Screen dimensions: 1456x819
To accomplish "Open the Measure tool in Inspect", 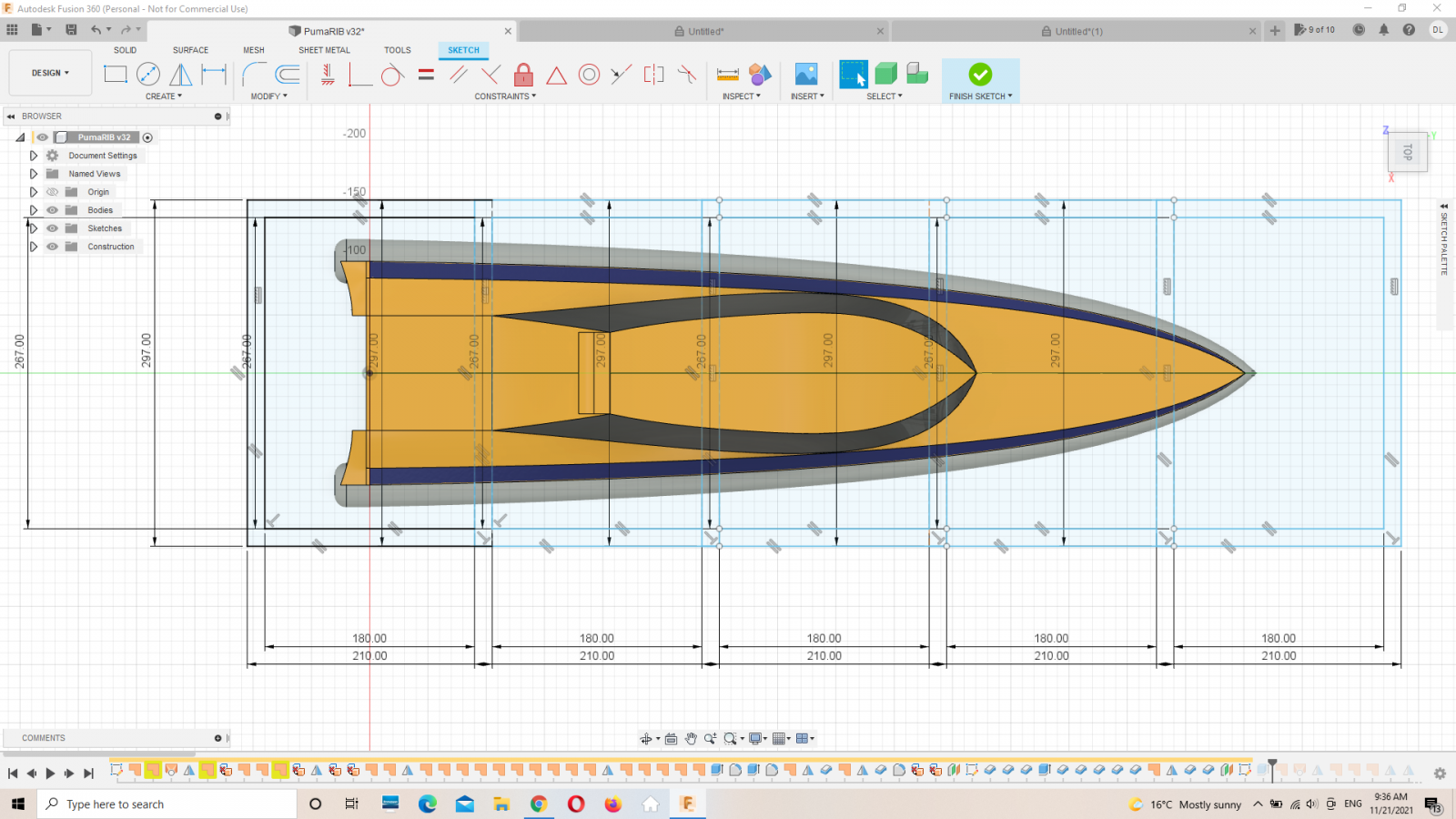I will [728, 74].
